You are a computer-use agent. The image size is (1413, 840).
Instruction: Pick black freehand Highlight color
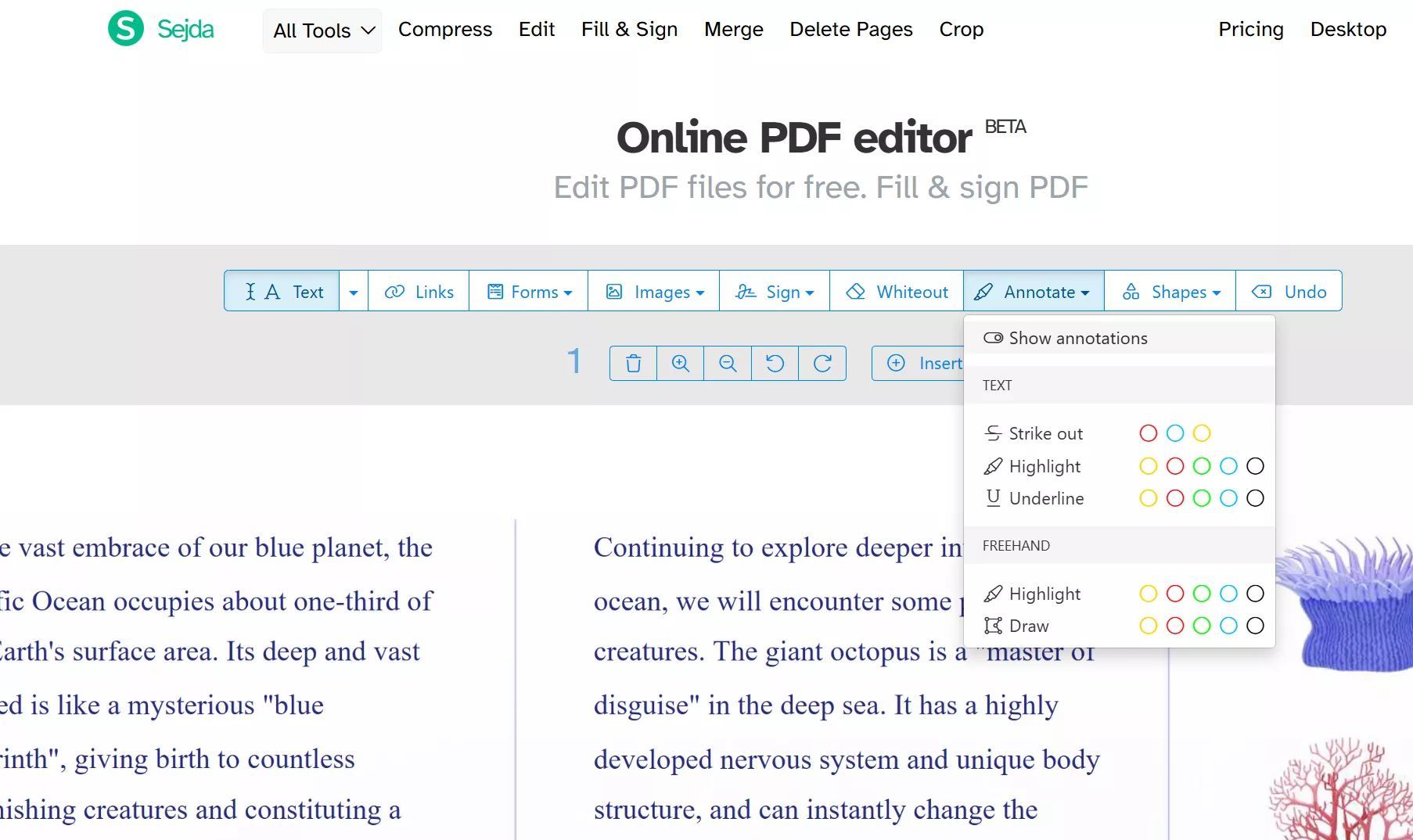[x=1256, y=594]
